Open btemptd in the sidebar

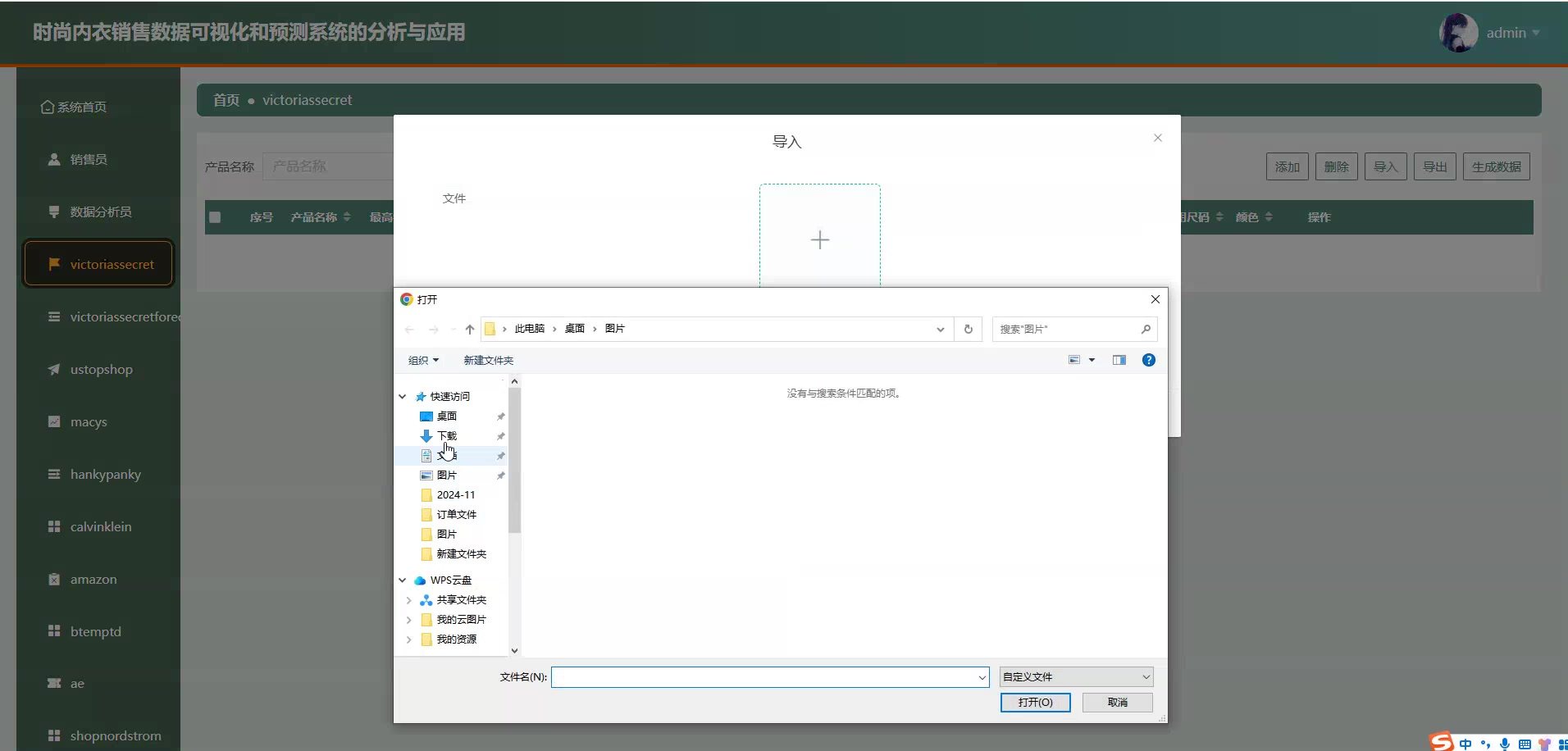pyautogui.click(x=98, y=631)
